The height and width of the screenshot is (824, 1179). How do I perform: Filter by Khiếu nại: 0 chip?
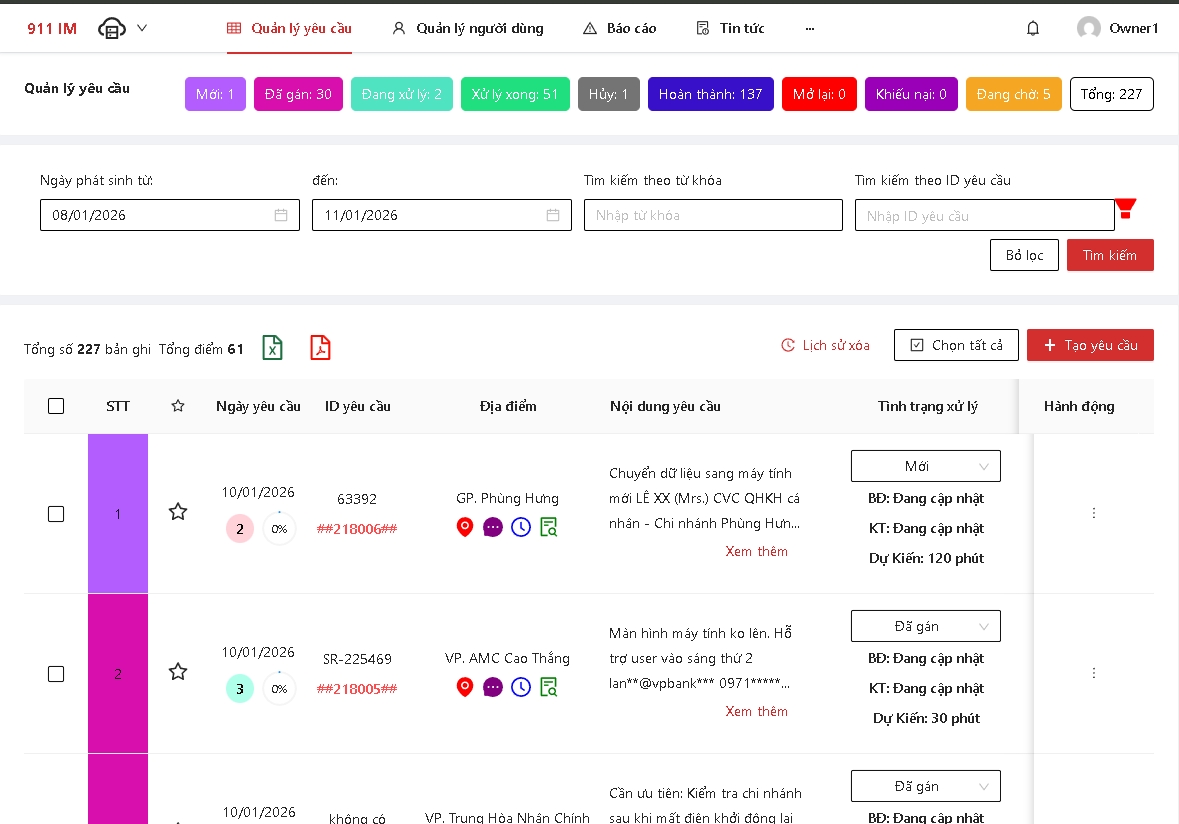(911, 94)
